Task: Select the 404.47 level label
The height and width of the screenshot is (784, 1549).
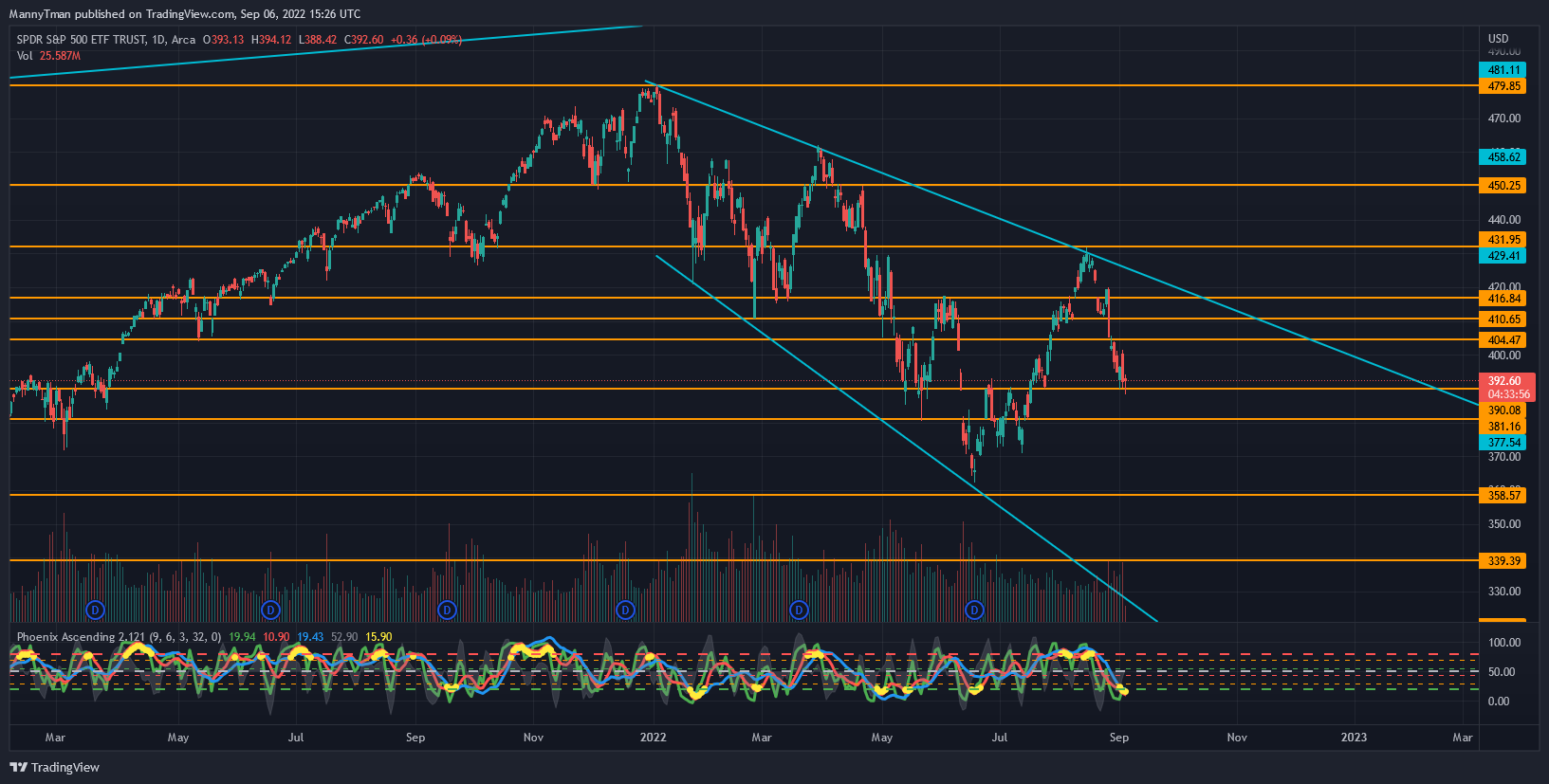Action: click(1503, 340)
